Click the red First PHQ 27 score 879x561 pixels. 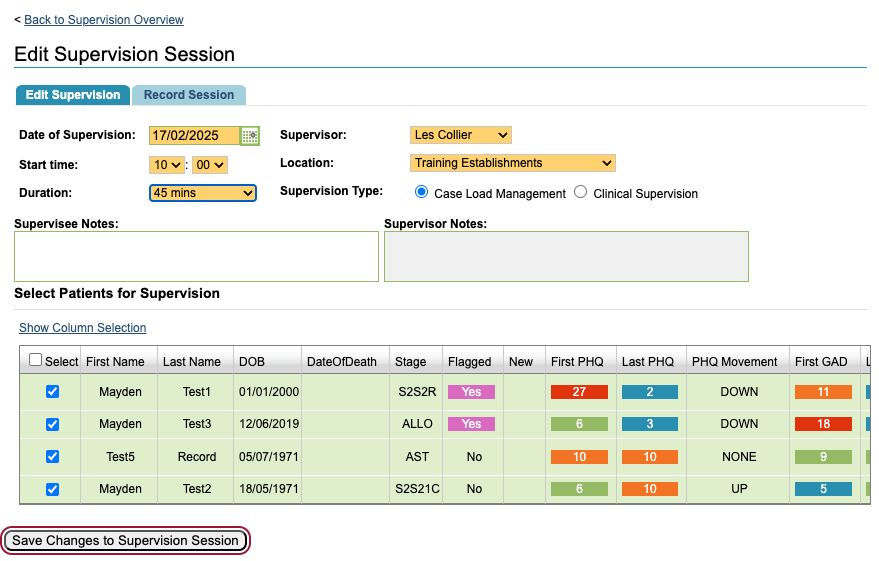coord(579,392)
